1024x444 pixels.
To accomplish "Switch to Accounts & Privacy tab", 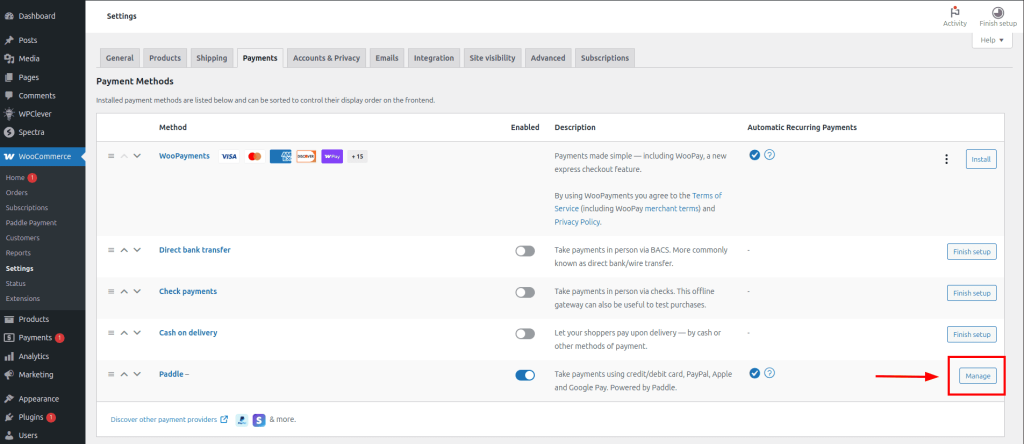I will (x=327, y=58).
